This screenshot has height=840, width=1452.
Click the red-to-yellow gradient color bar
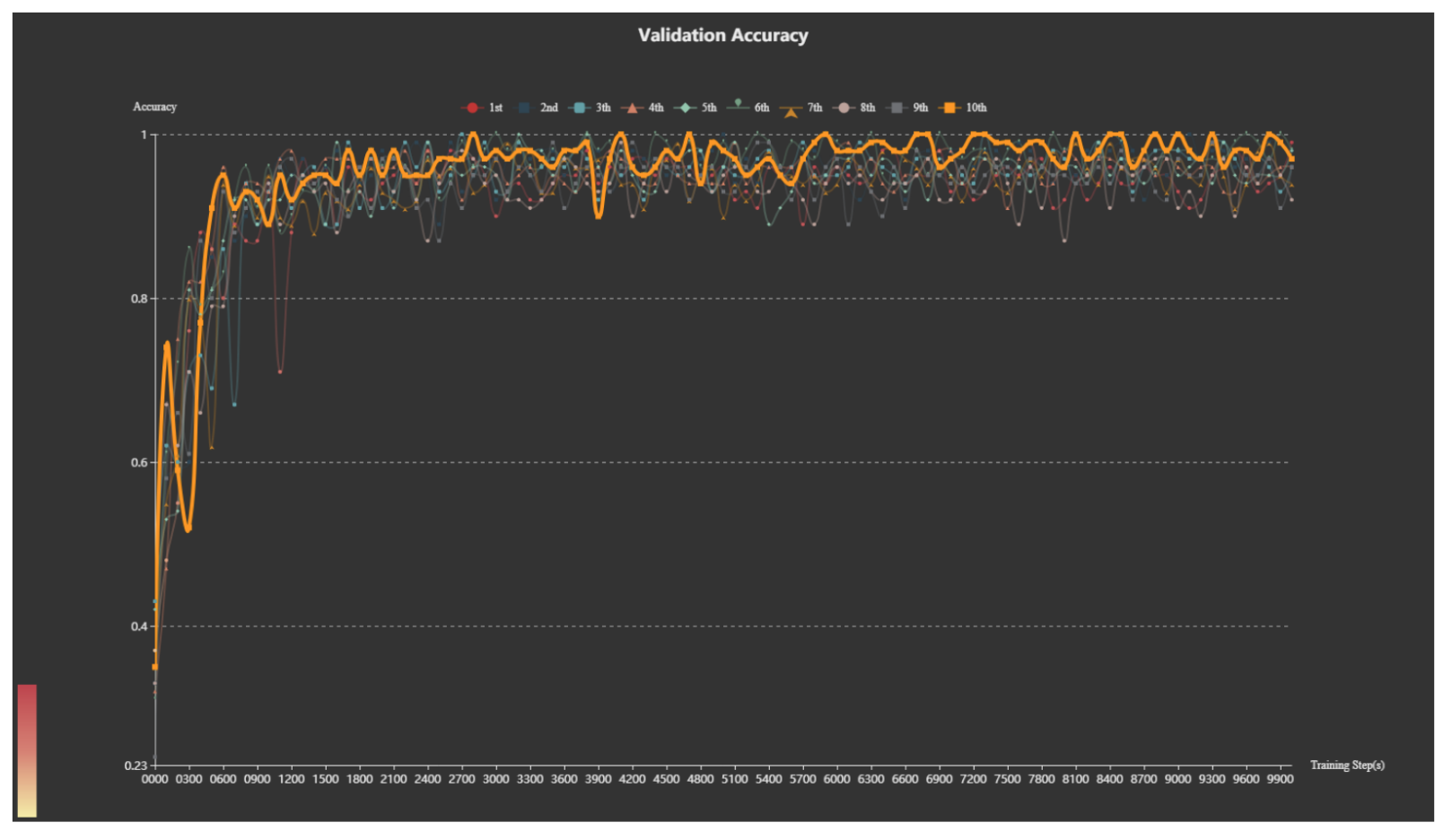pyautogui.click(x=27, y=751)
